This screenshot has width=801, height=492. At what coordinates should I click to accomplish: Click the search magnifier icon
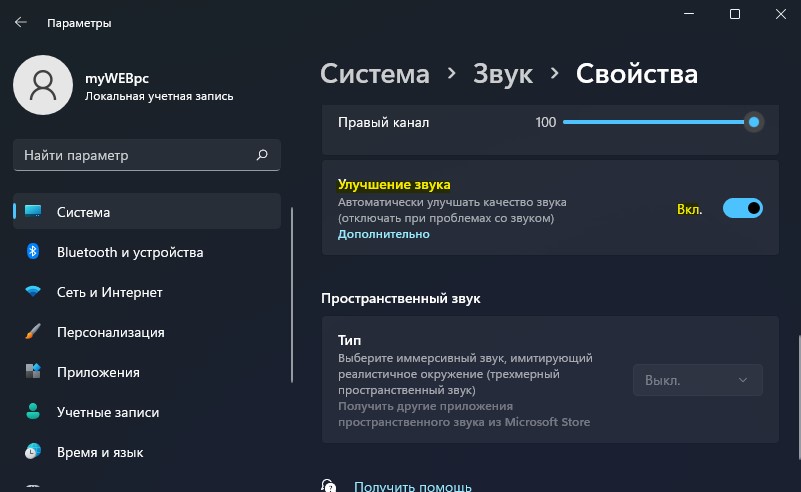coord(262,155)
